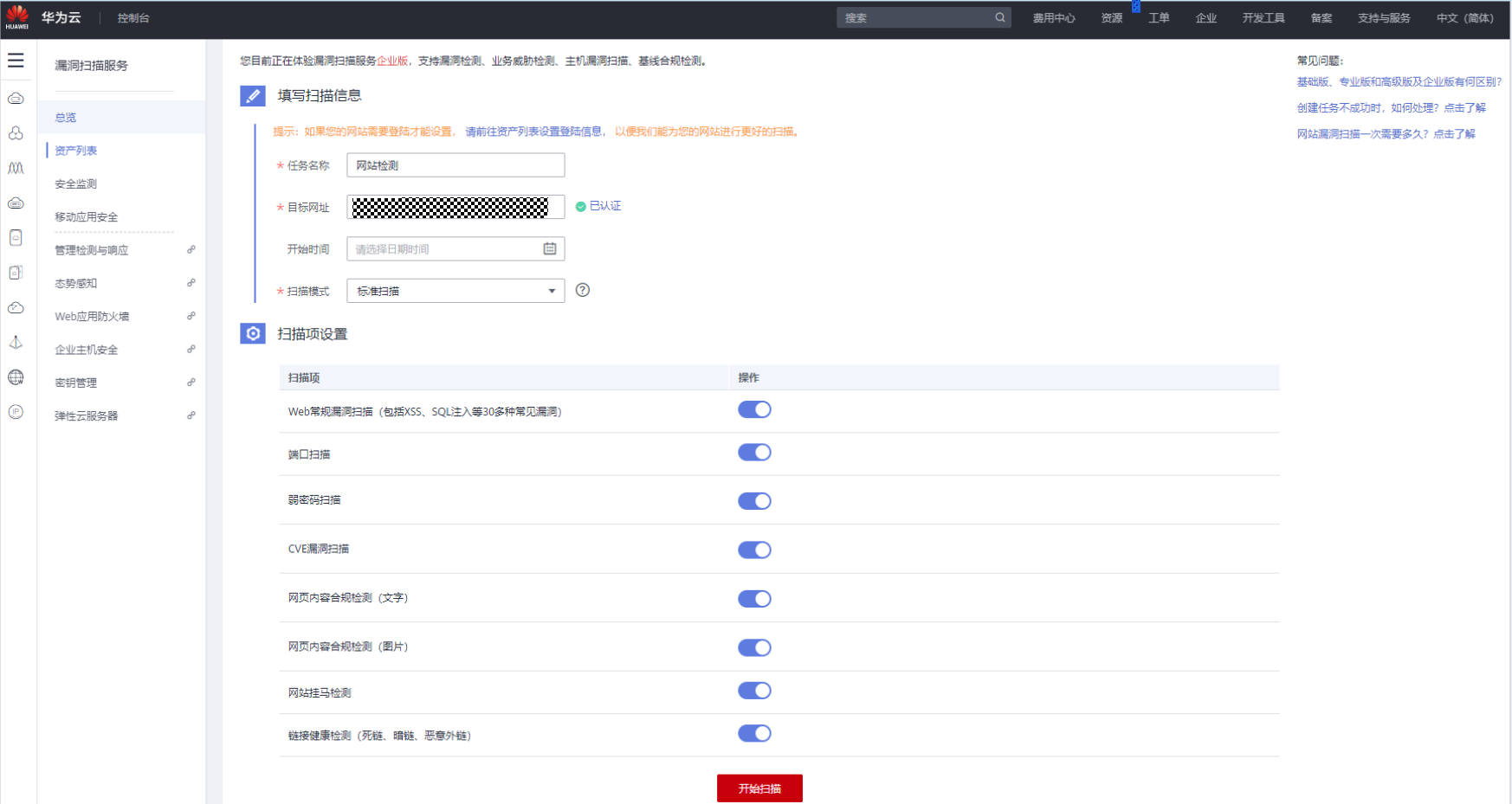
Task: Follow the 请前往资产列表设置登陆信息 link
Action: point(533,132)
